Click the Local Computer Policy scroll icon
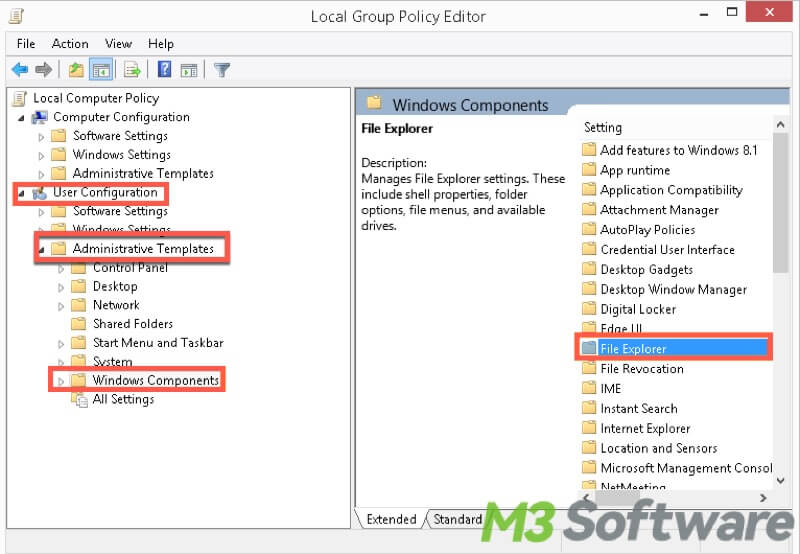The image size is (800, 554). [x=19, y=98]
